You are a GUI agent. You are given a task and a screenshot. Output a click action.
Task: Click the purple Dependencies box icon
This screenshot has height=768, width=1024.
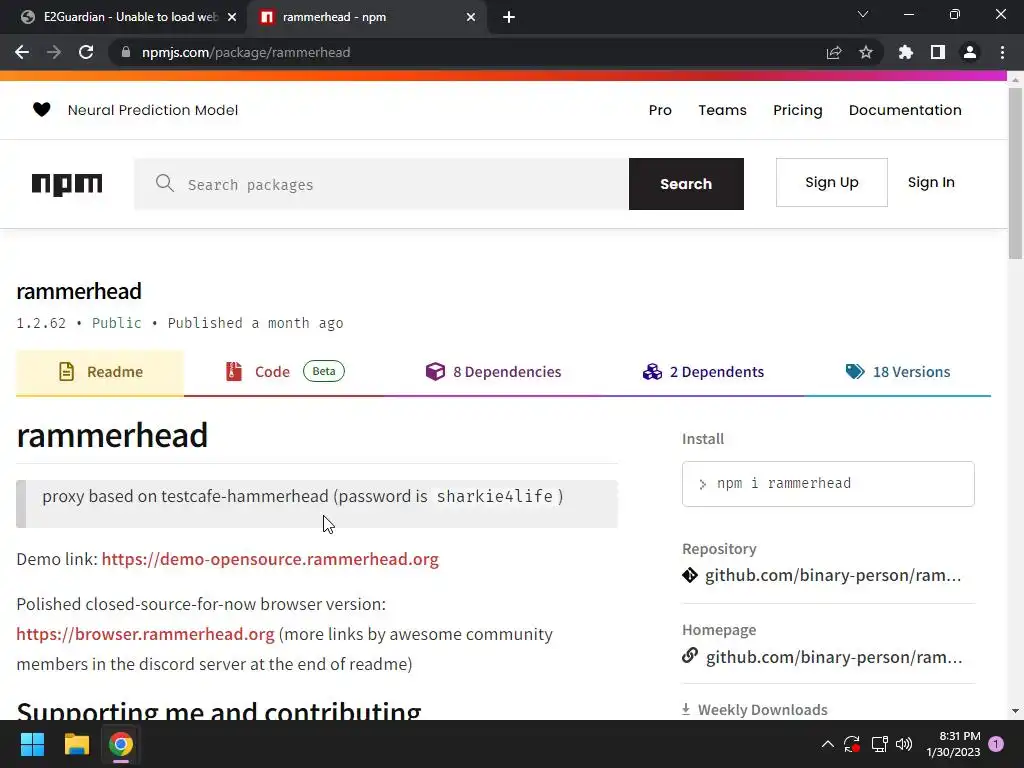[x=435, y=372]
